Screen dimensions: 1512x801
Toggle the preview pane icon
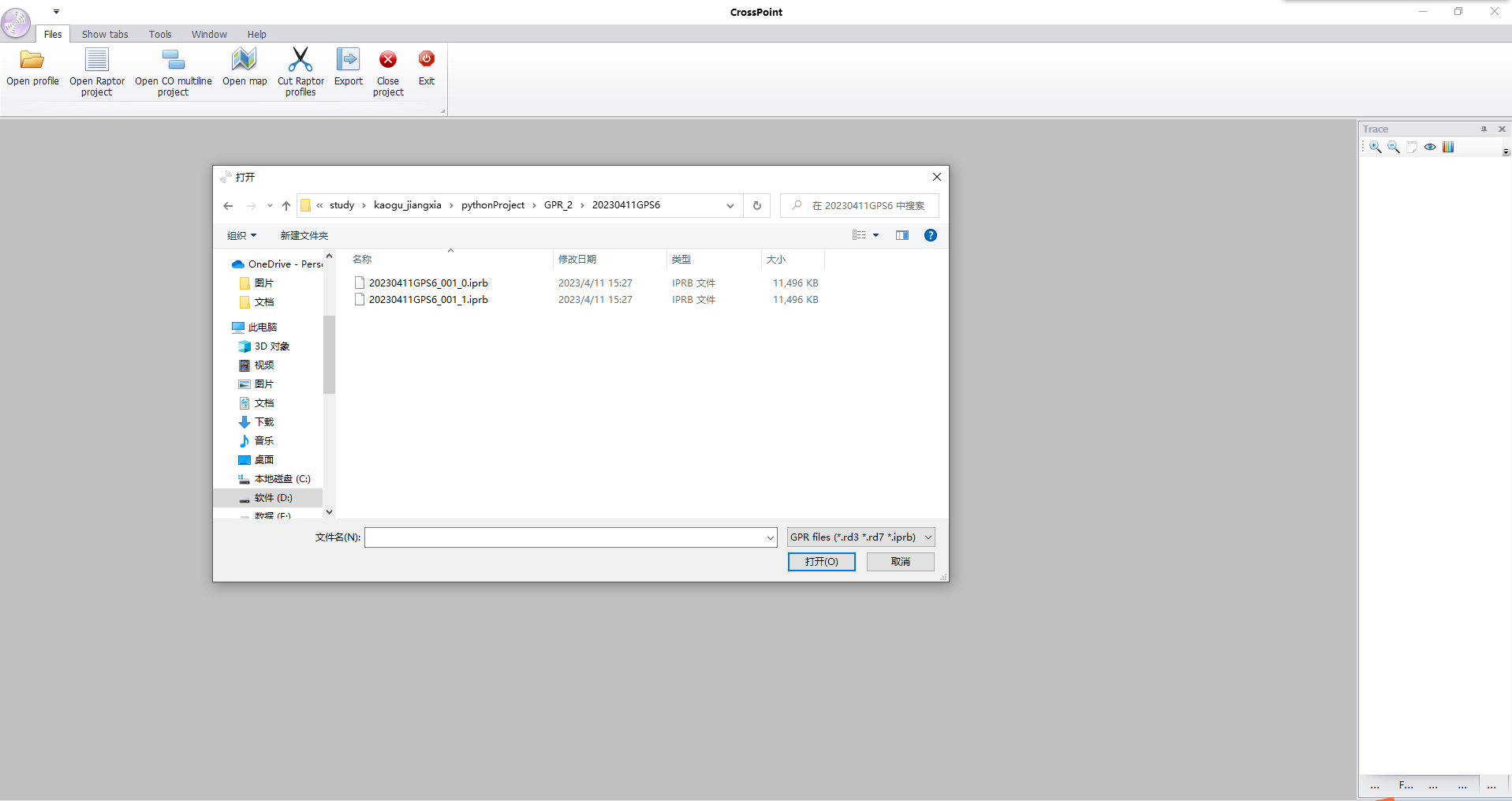(902, 235)
